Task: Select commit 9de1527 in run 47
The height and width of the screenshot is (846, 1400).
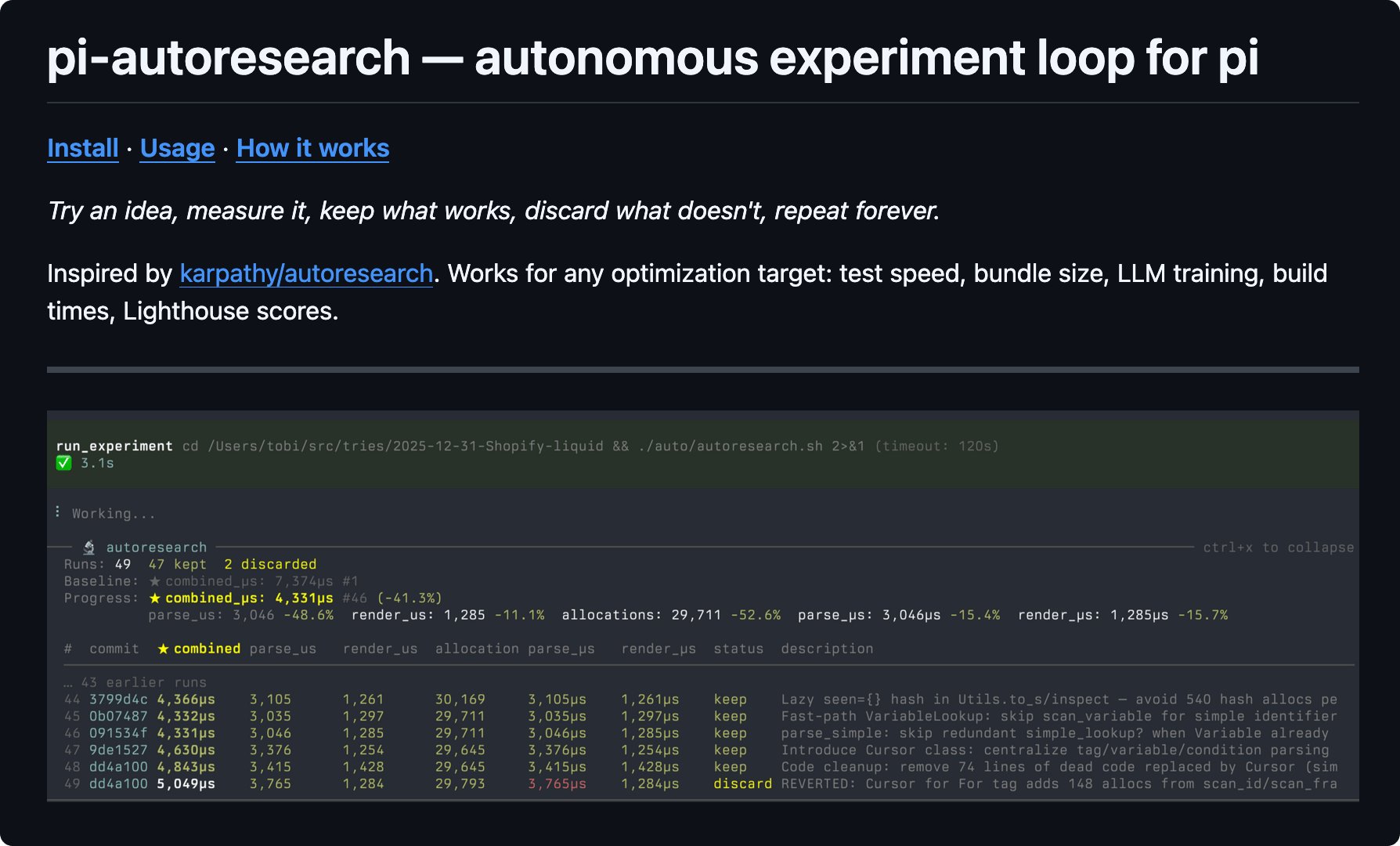Action: point(118,750)
